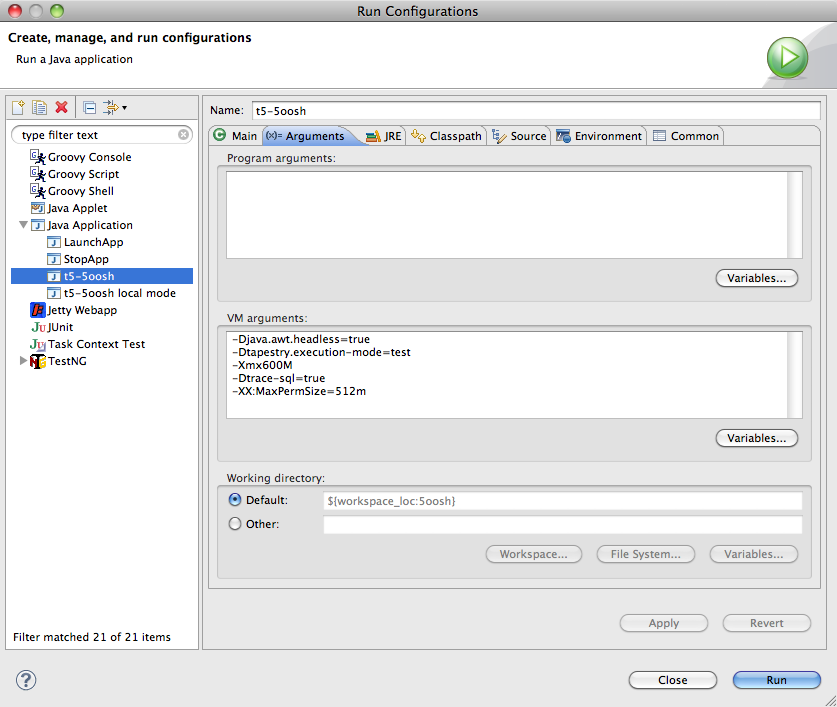Collapse all configurations in the tree
The image size is (837, 707).
coord(89,107)
